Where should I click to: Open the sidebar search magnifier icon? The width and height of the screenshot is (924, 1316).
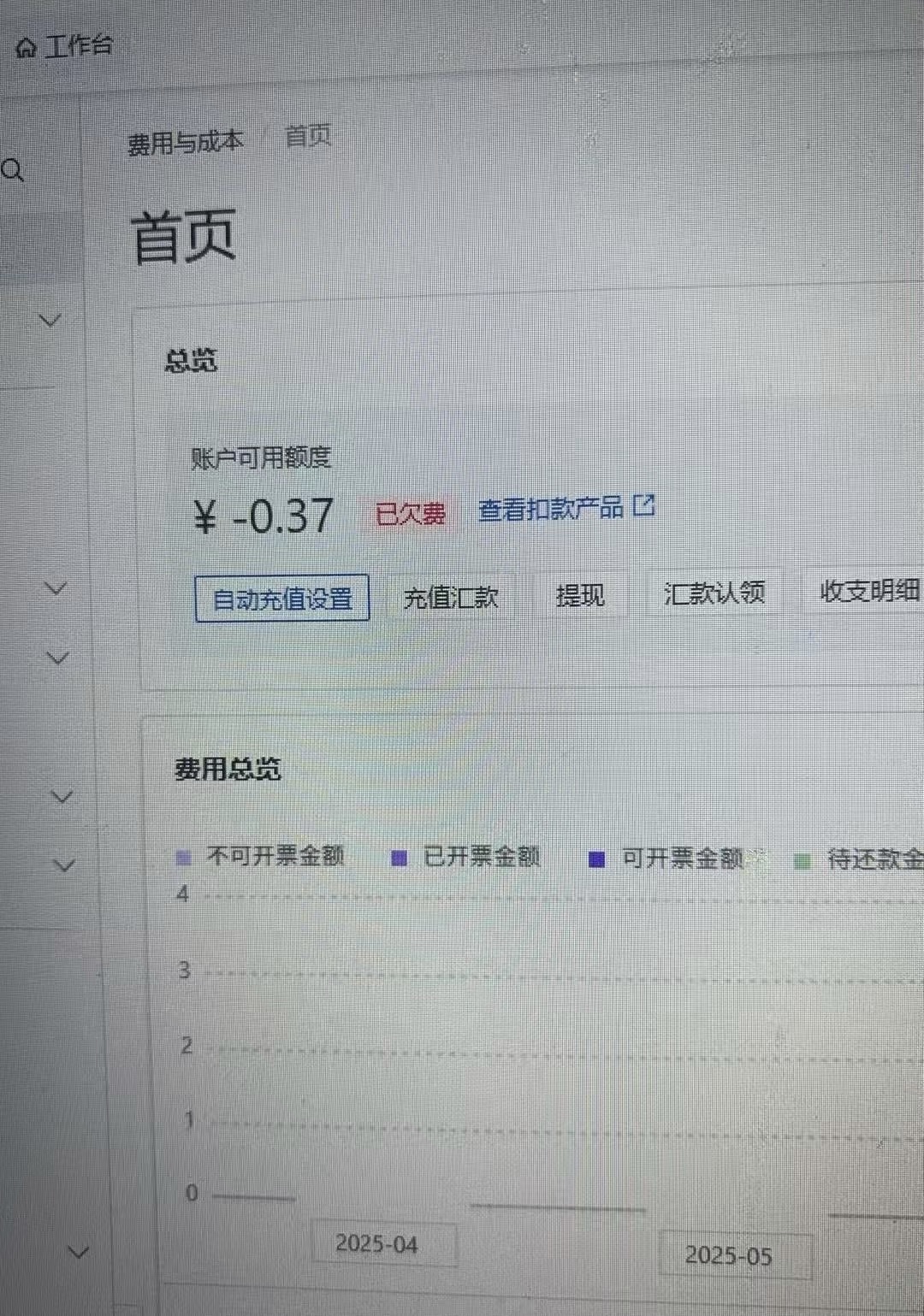pos(13,171)
